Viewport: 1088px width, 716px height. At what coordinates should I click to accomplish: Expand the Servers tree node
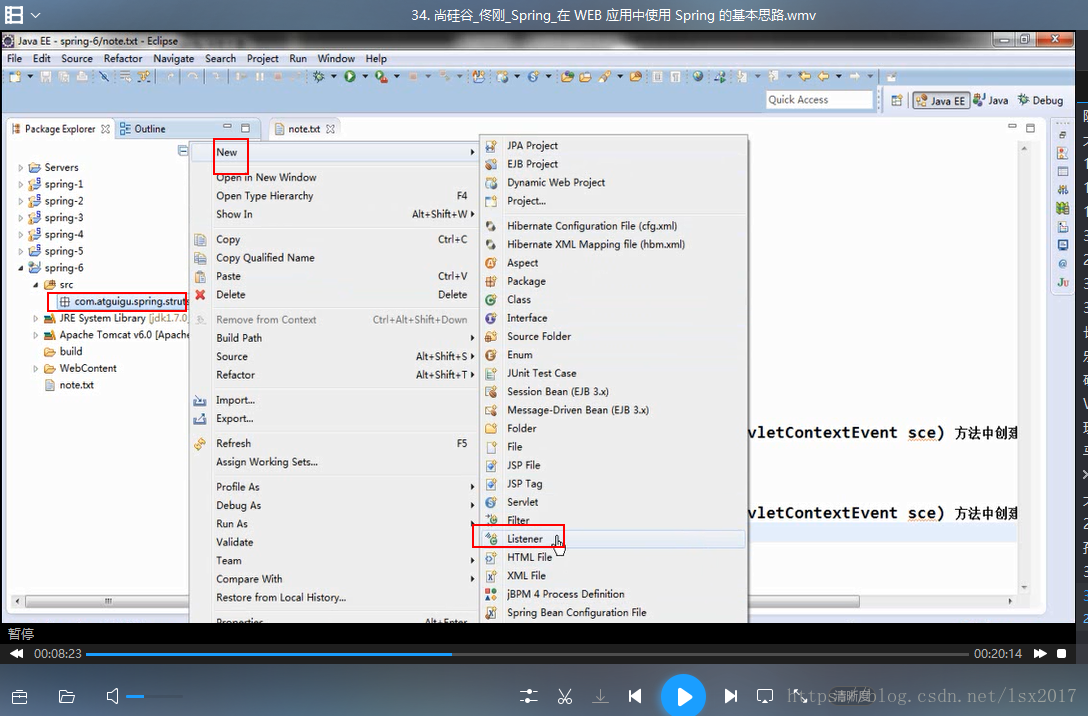point(20,168)
